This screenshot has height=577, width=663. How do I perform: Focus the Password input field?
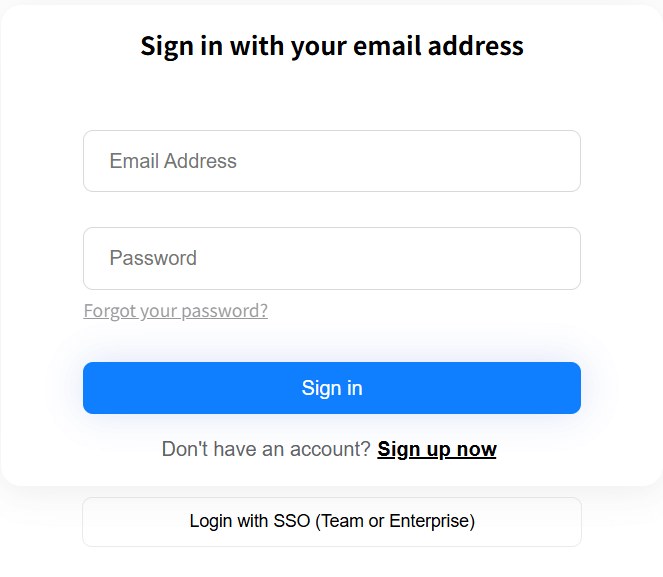coord(331,258)
